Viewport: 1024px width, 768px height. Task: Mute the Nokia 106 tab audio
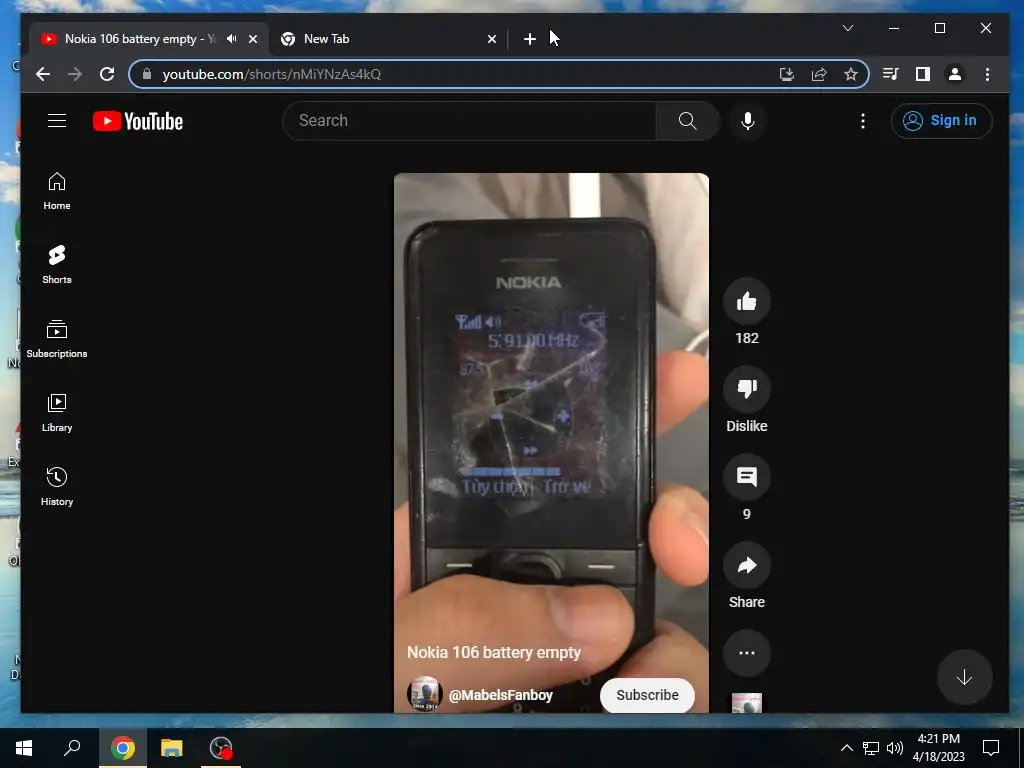point(232,39)
